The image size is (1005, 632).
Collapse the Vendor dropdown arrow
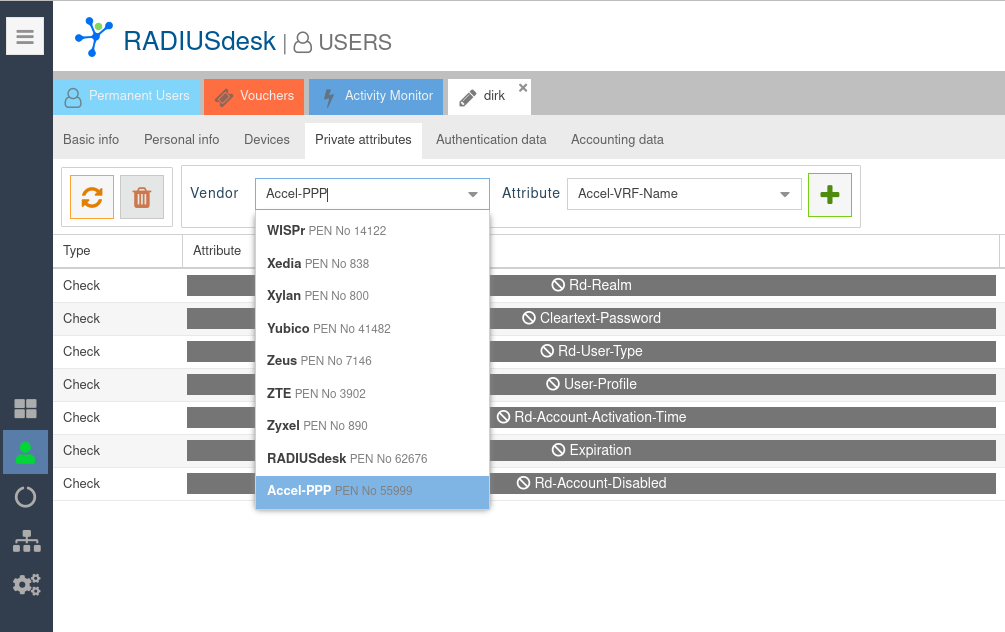point(473,194)
